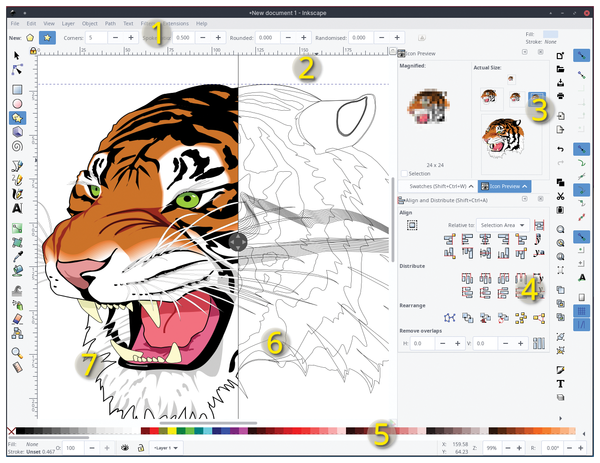Click the horizontal canvas scrollbar

[x=208, y=423]
